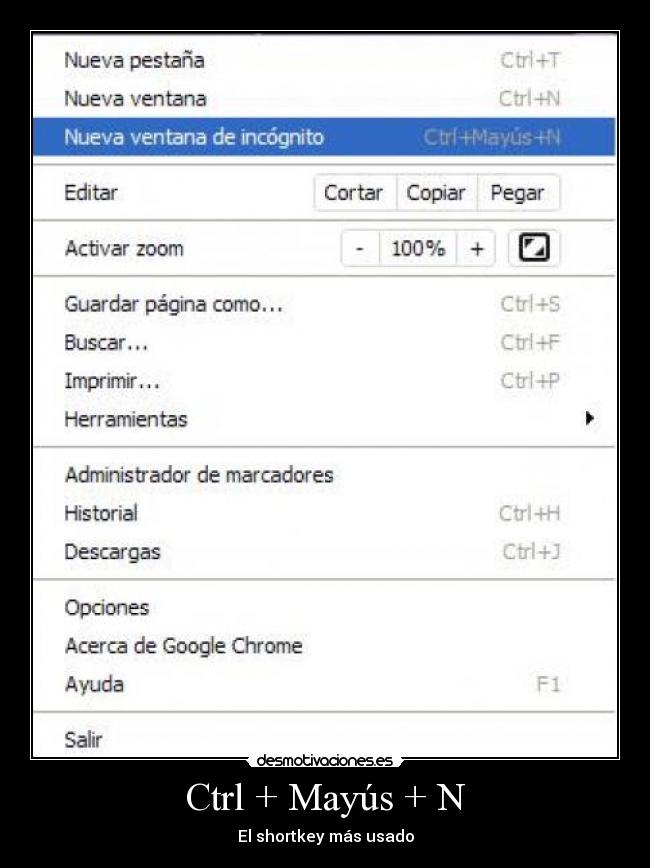The height and width of the screenshot is (868, 650).
Task: Click the fullscreen icon next to zoom
Action: click(x=535, y=248)
